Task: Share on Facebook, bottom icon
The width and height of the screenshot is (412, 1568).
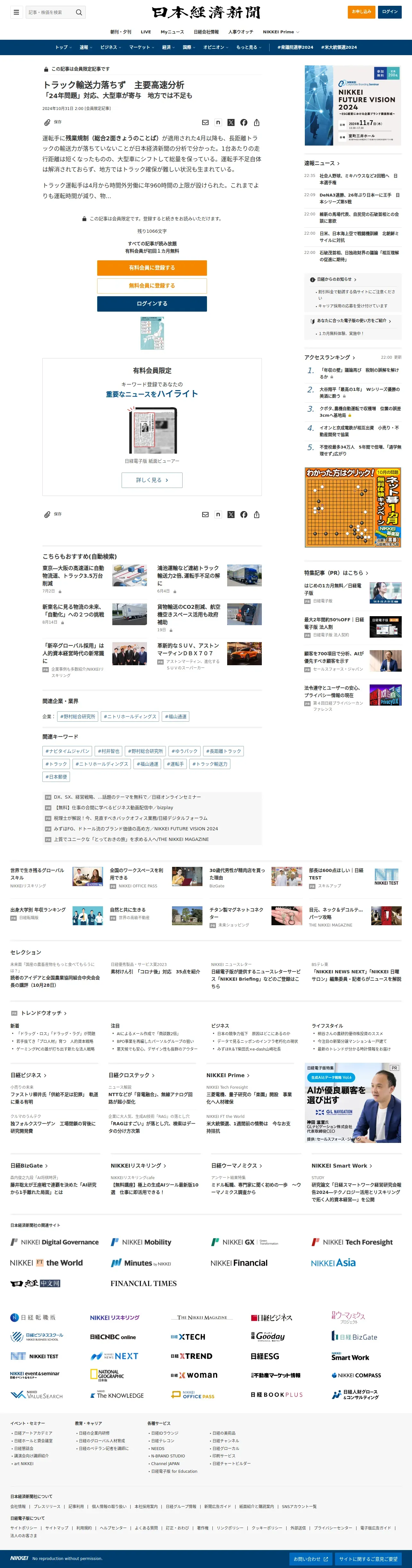Action: 244,514
